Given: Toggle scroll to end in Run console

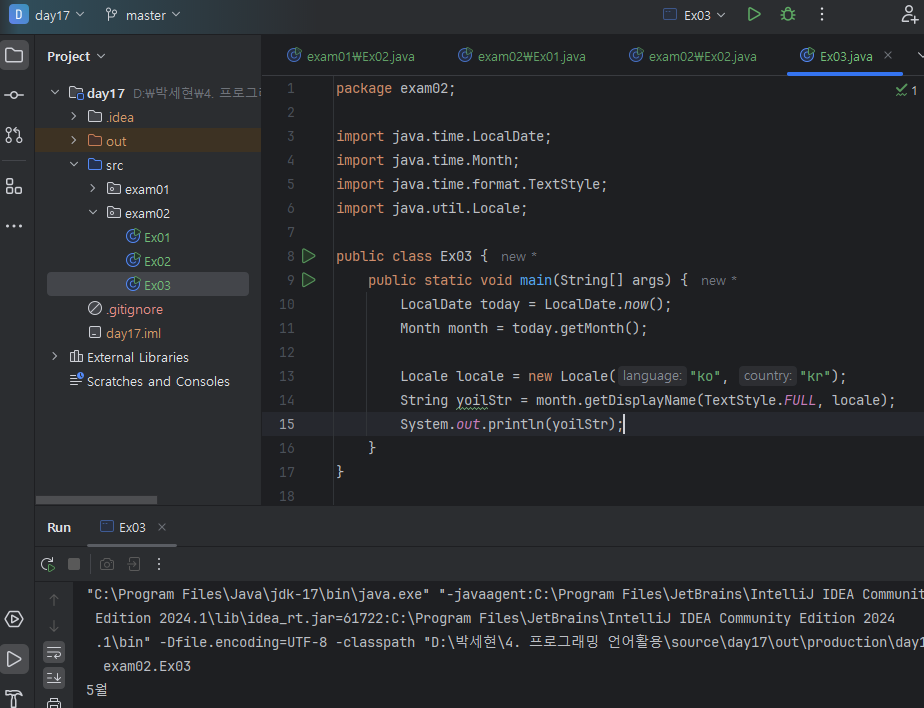Looking at the screenshot, I should tap(54, 679).
